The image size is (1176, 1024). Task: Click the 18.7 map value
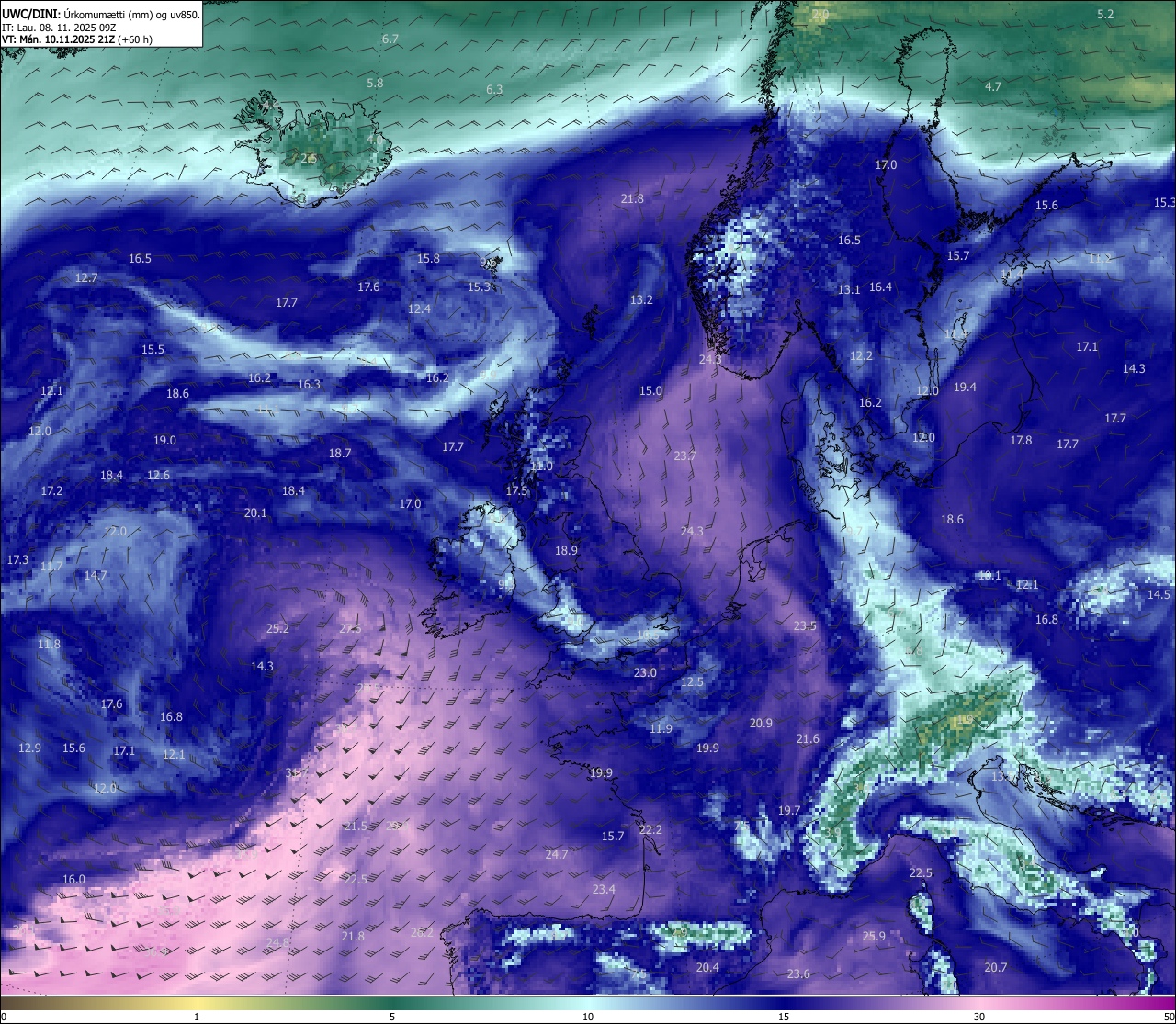(340, 454)
